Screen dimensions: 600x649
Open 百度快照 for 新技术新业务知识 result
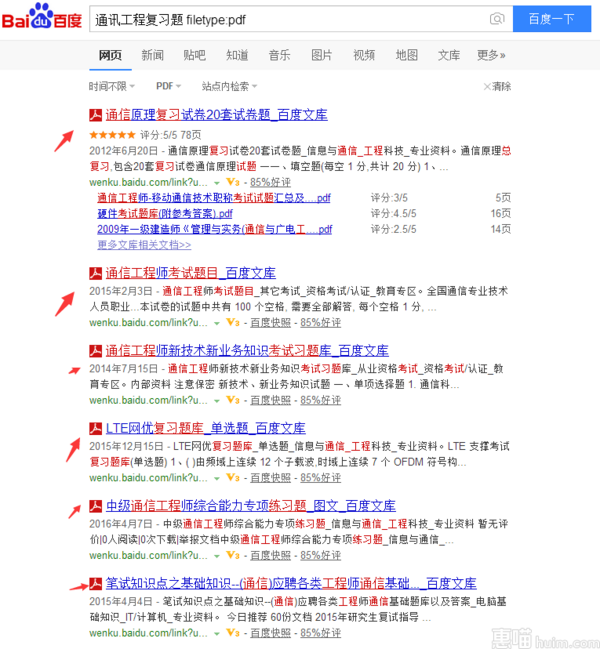pyautogui.click(x=270, y=400)
